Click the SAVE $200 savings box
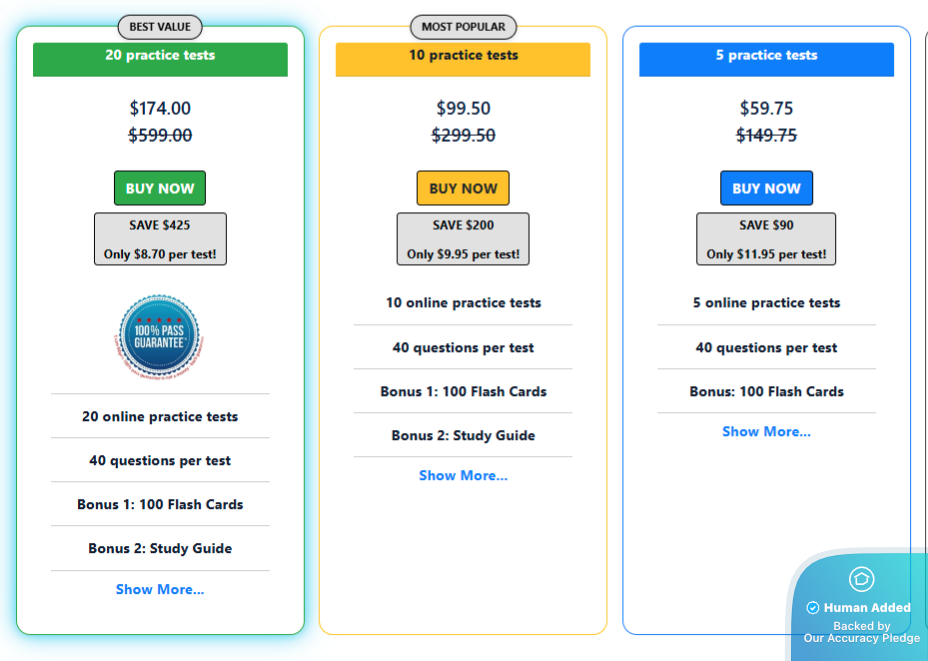Viewport: 928px width, 661px height. coord(463,239)
